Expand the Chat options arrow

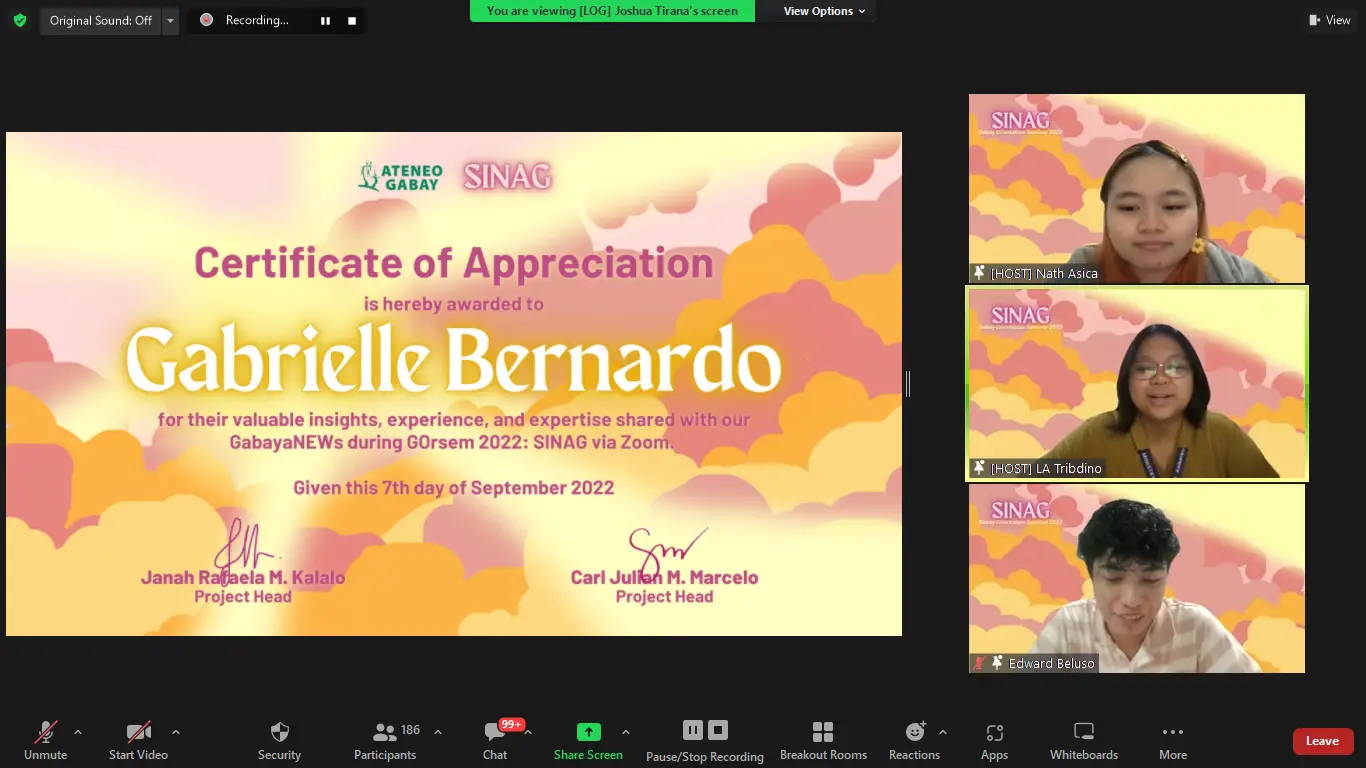[x=528, y=732]
